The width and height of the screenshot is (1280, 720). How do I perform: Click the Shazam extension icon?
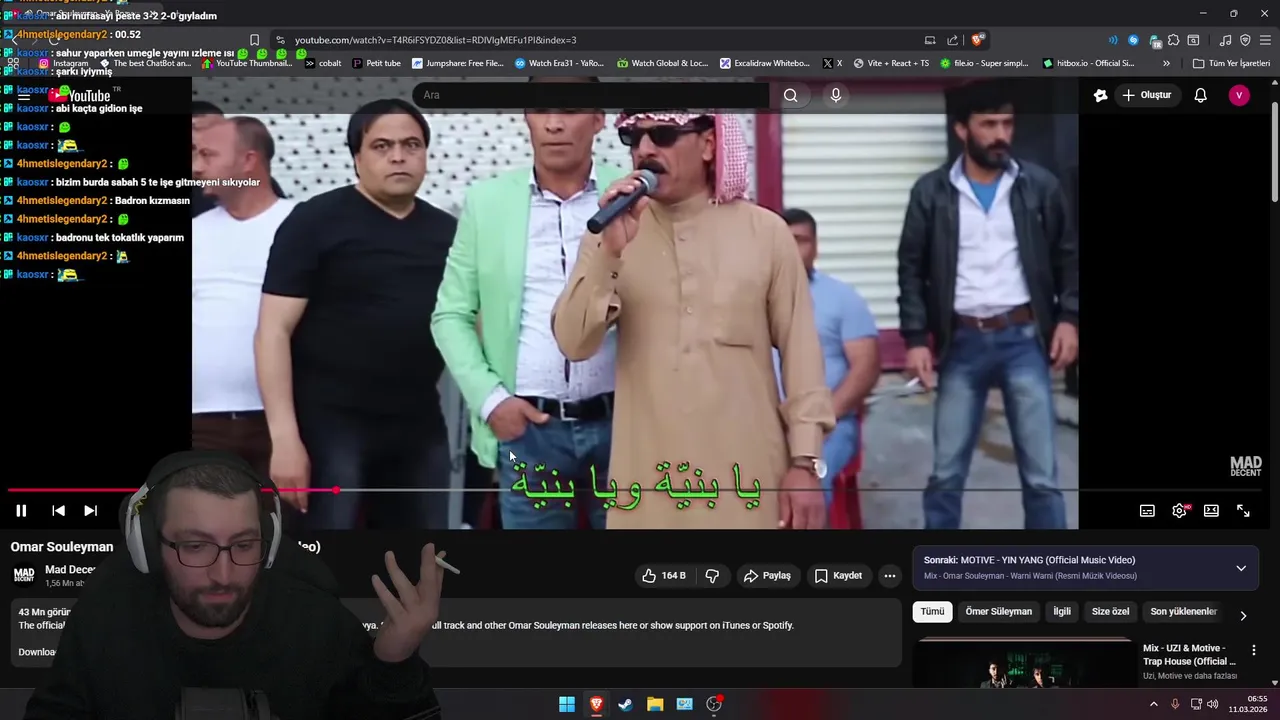tap(1133, 40)
